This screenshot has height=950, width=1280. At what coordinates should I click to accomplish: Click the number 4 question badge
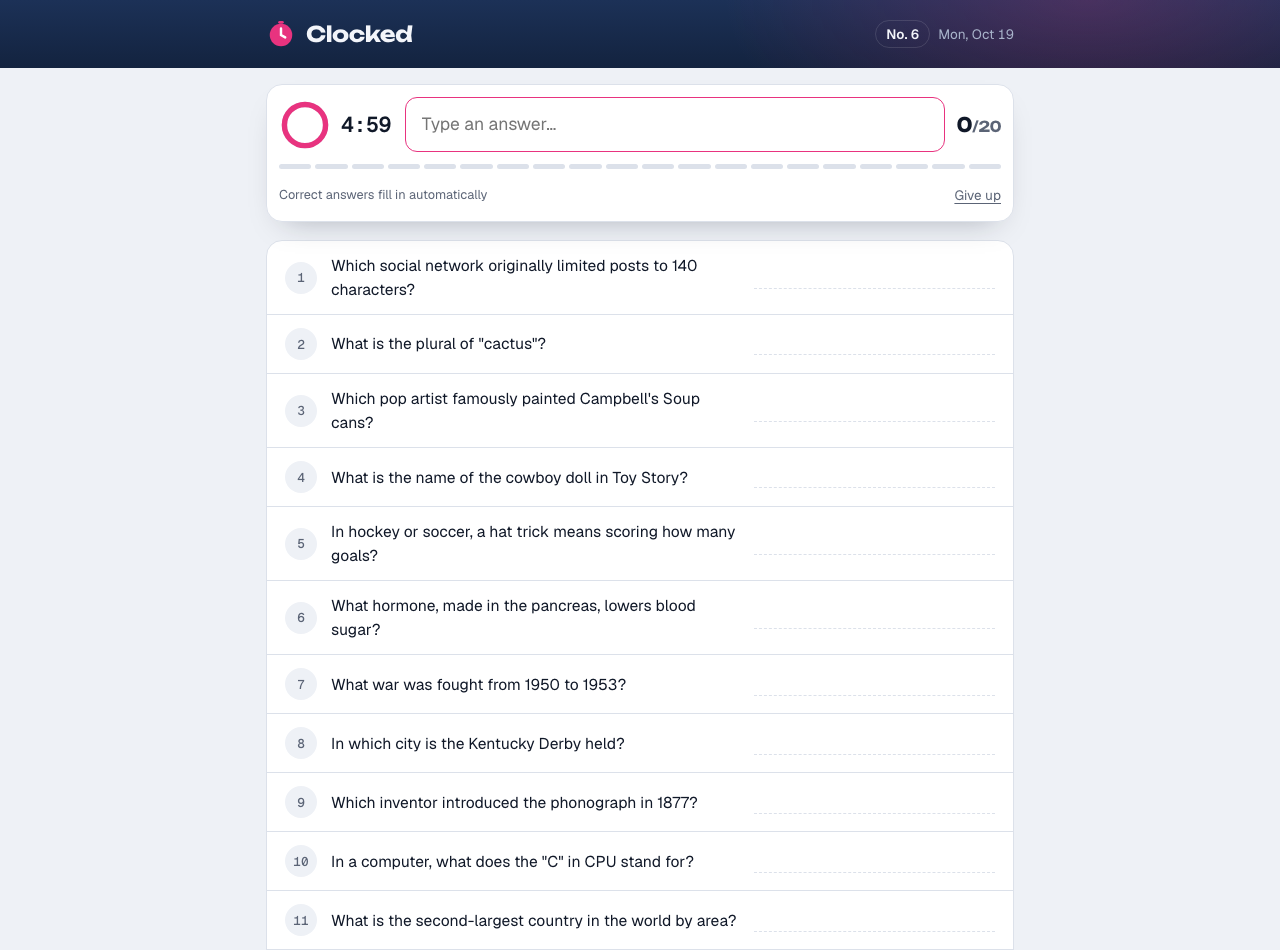point(301,477)
